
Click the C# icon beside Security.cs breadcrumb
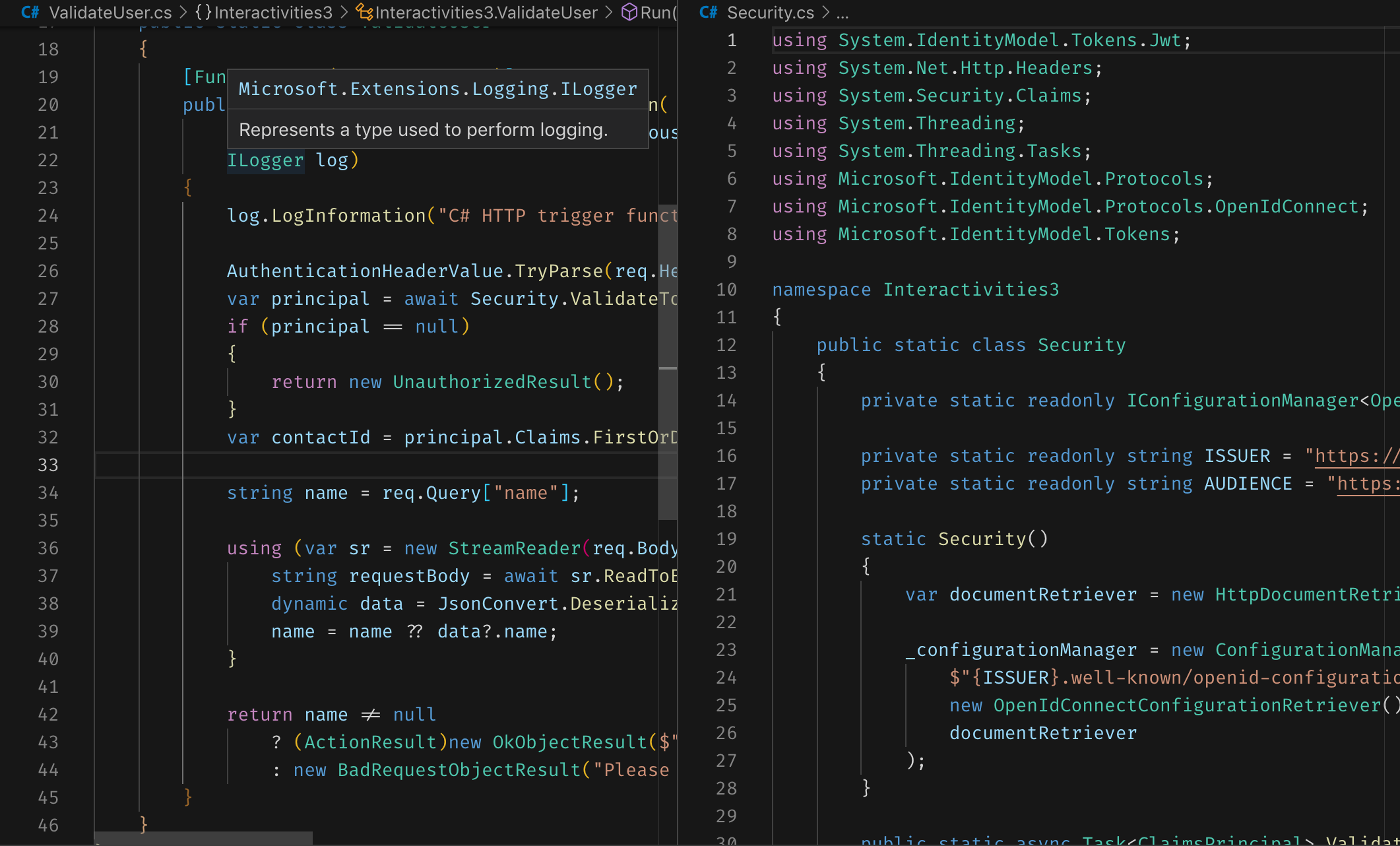pyautogui.click(x=708, y=12)
